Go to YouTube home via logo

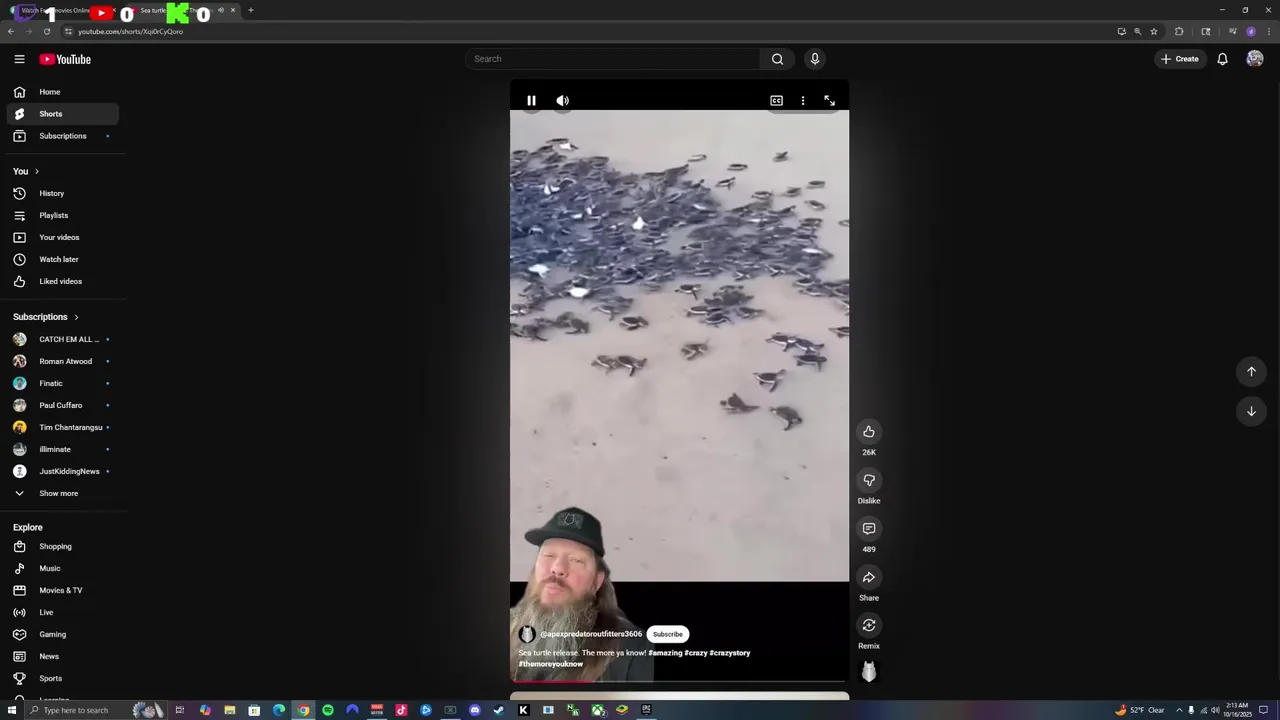65,59
